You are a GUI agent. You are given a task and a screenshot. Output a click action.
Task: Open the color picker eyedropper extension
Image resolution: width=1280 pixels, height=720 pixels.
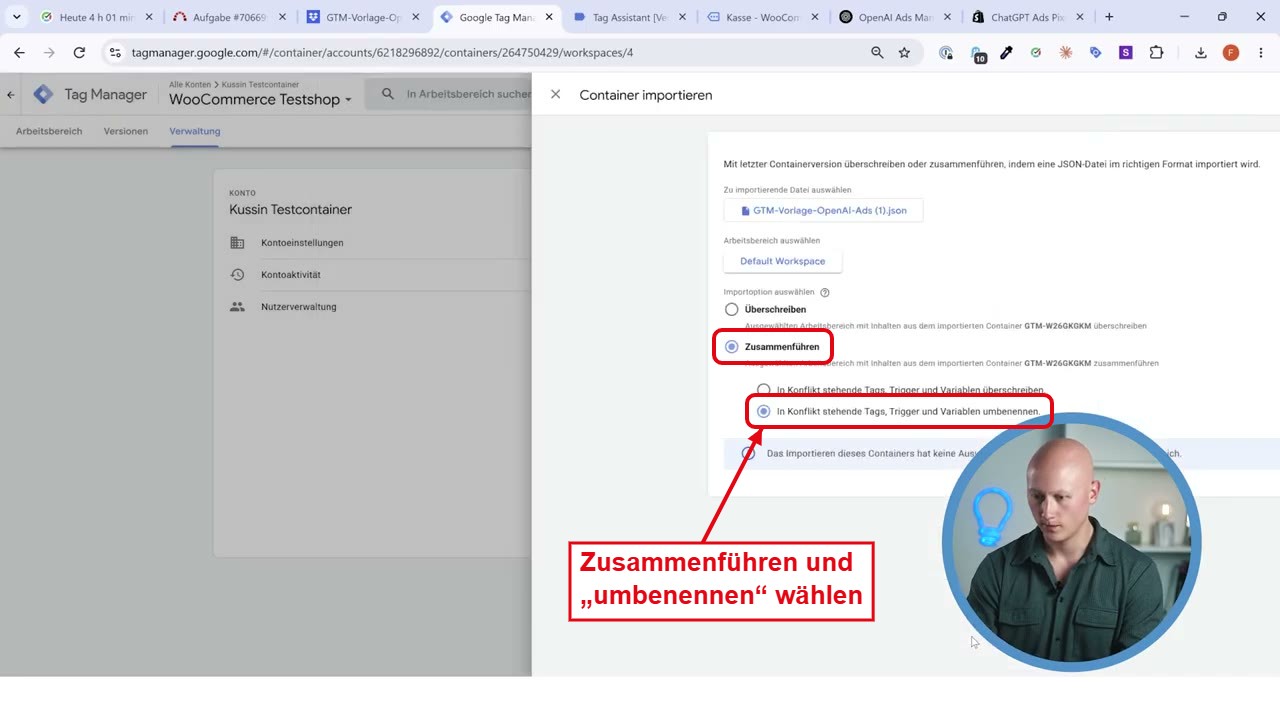[1006, 53]
